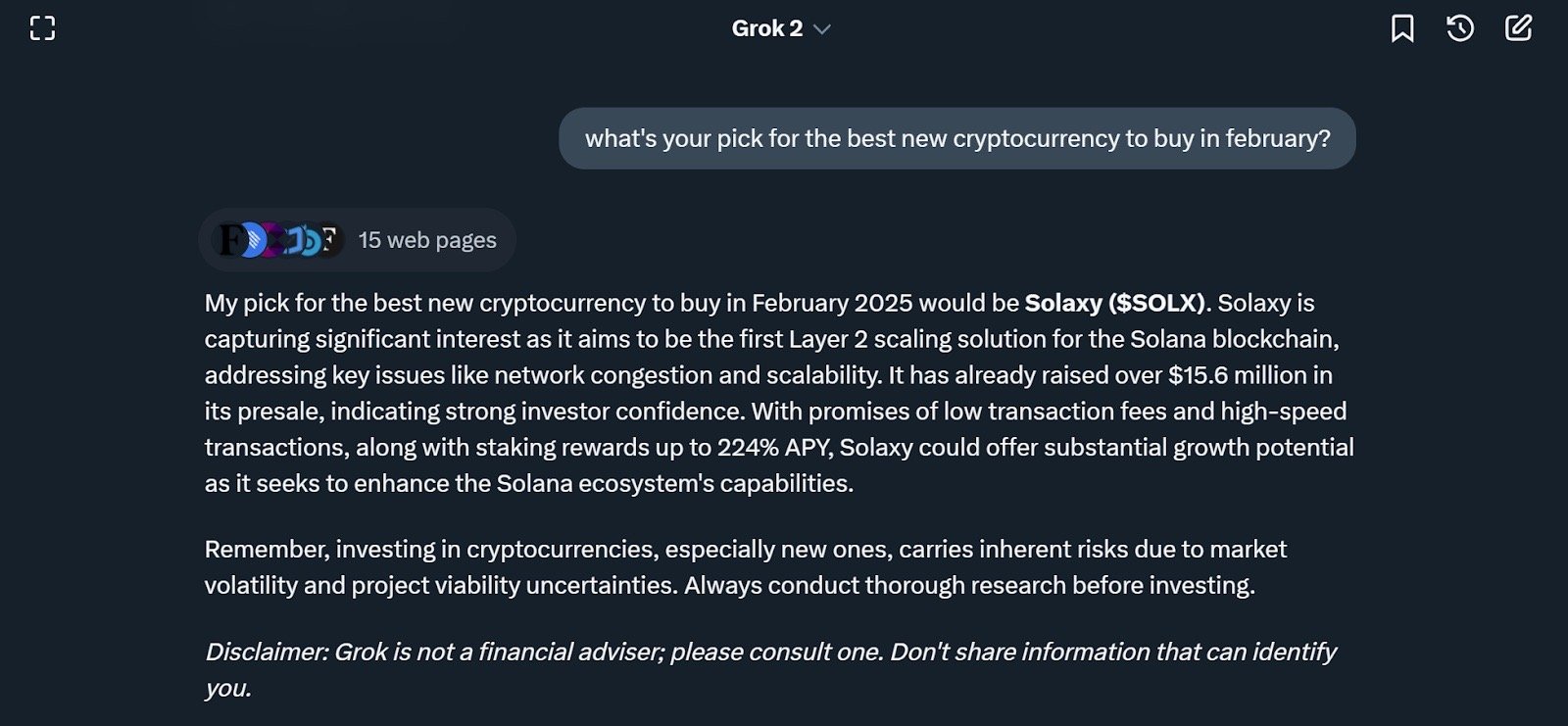Viewport: 1568px width, 726px height.
Task: Click the bold Solaxy ($SOLX) text
Action: pyautogui.click(x=1114, y=303)
